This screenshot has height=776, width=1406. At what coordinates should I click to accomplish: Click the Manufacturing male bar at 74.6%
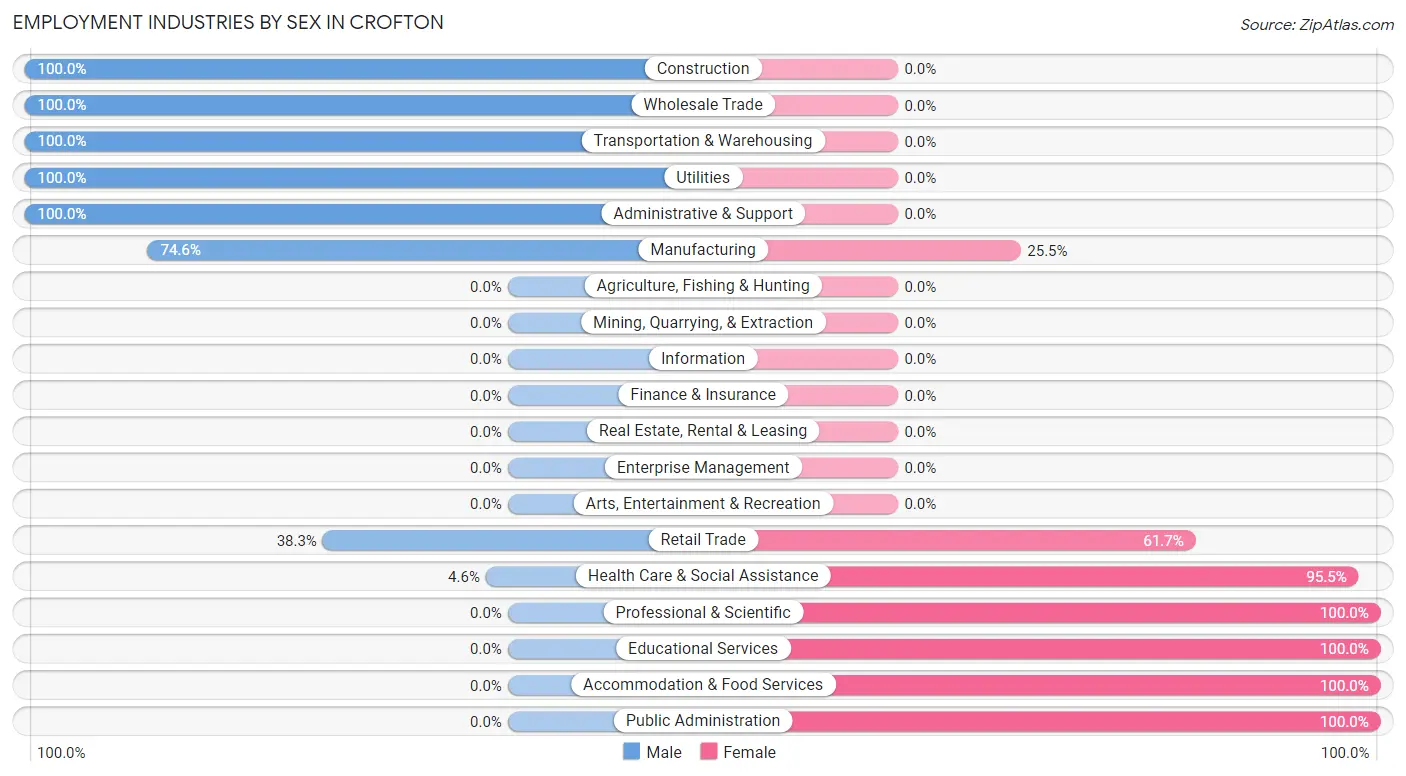pos(400,250)
